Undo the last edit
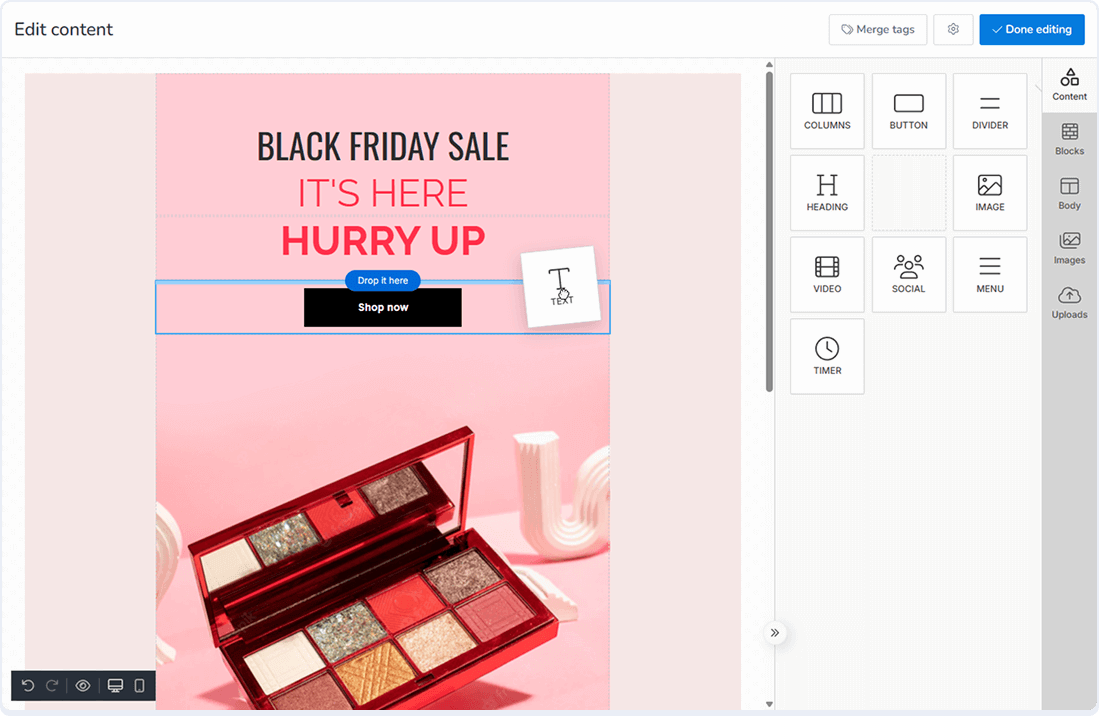This screenshot has width=1099, height=716. click(28, 685)
